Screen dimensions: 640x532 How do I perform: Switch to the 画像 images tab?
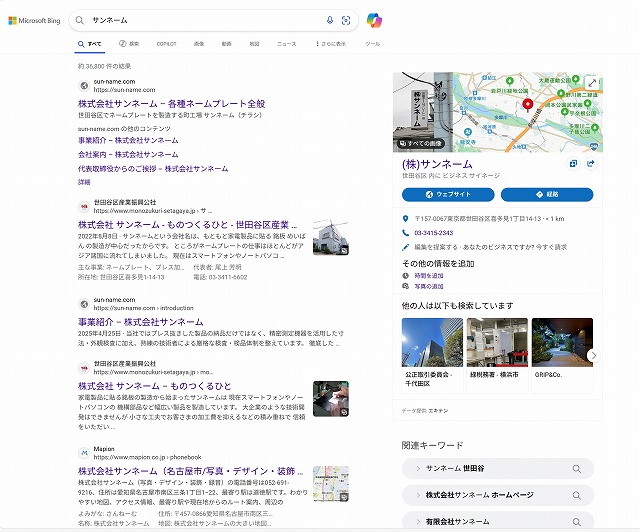click(199, 44)
